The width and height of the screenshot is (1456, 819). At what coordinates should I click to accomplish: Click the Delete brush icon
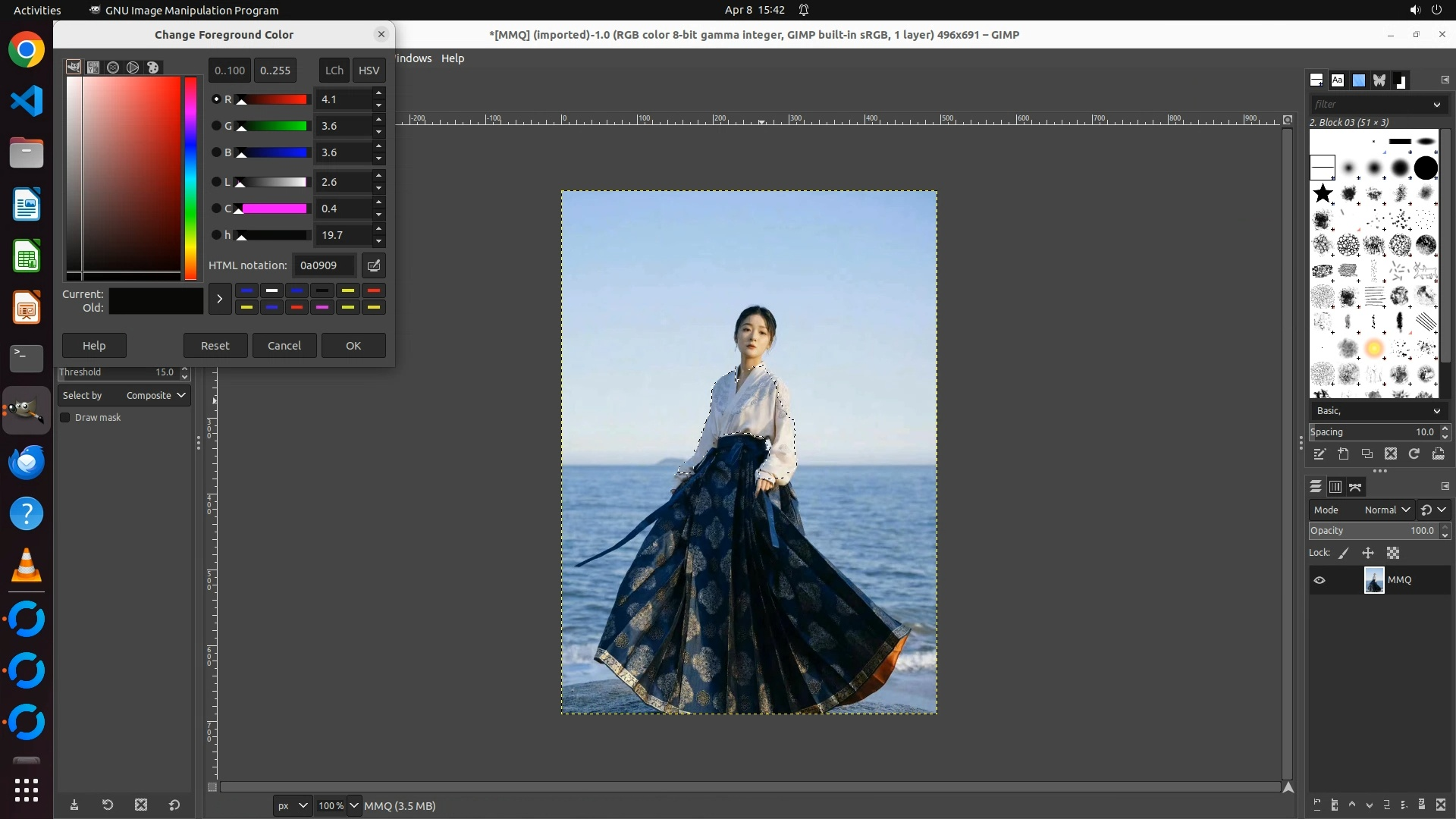point(1391,454)
